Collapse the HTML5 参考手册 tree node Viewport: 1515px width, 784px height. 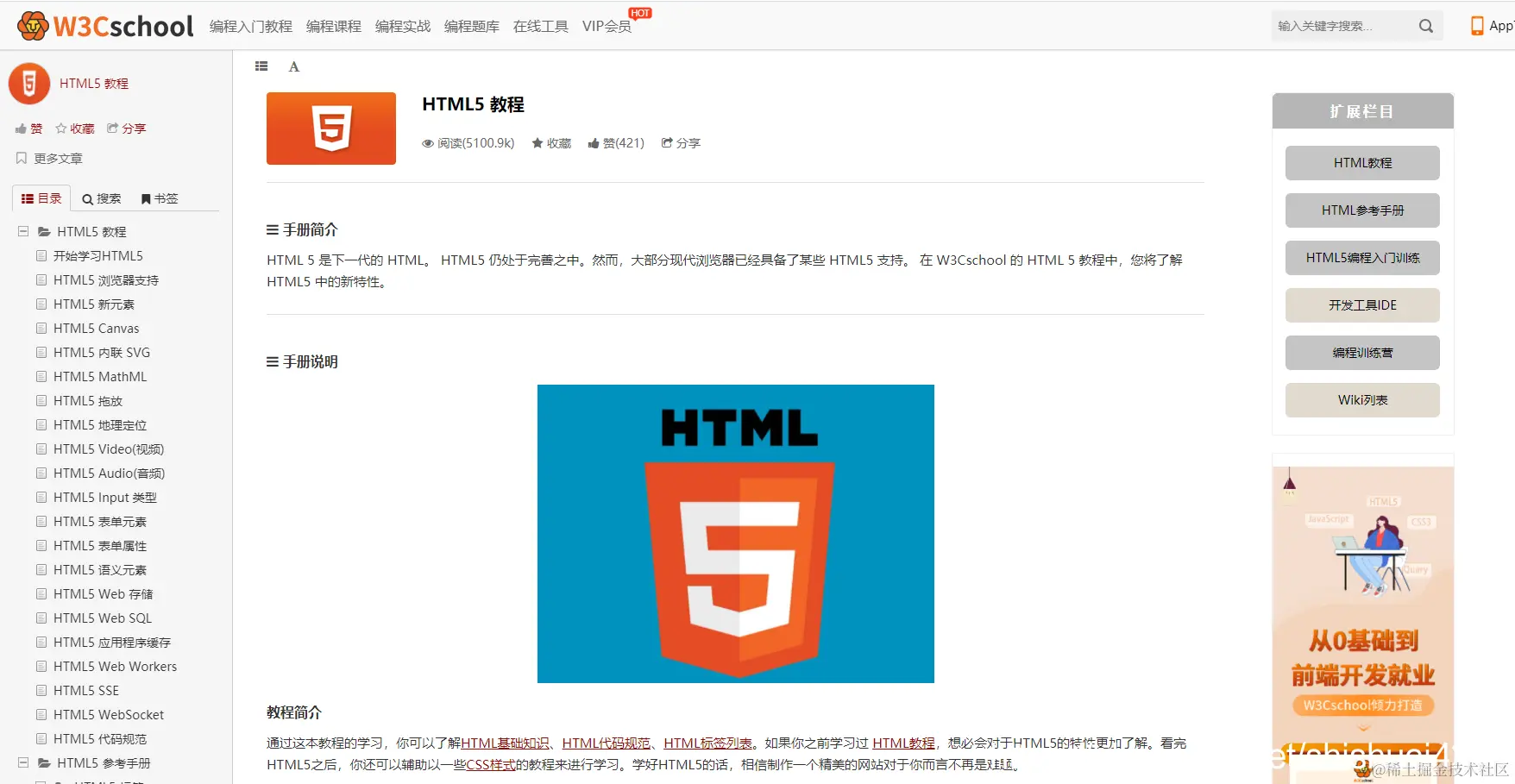[x=23, y=762]
